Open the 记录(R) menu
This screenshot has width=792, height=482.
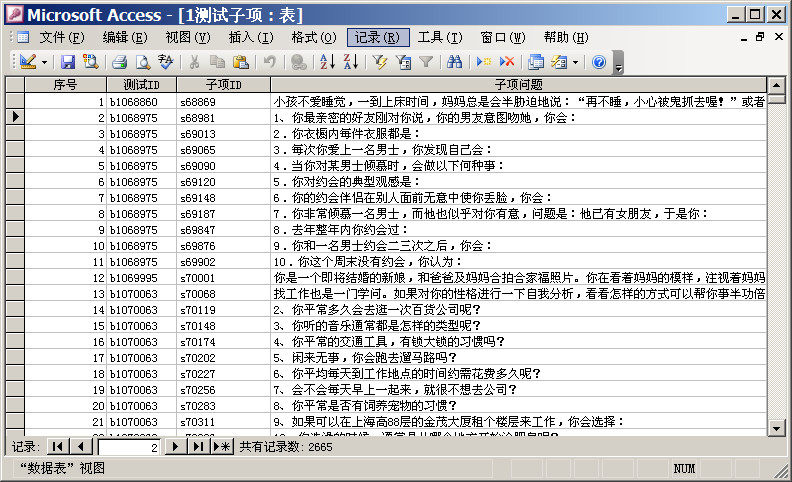click(x=377, y=37)
